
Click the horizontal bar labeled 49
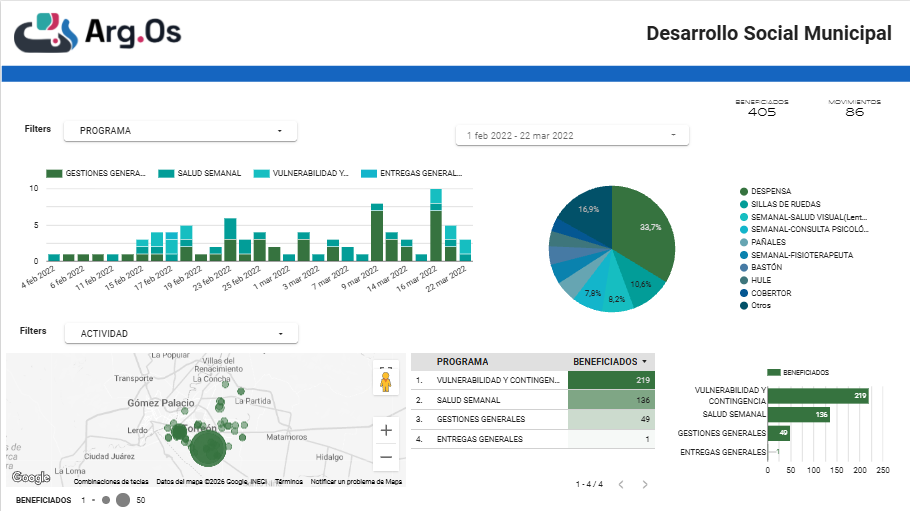779,433
